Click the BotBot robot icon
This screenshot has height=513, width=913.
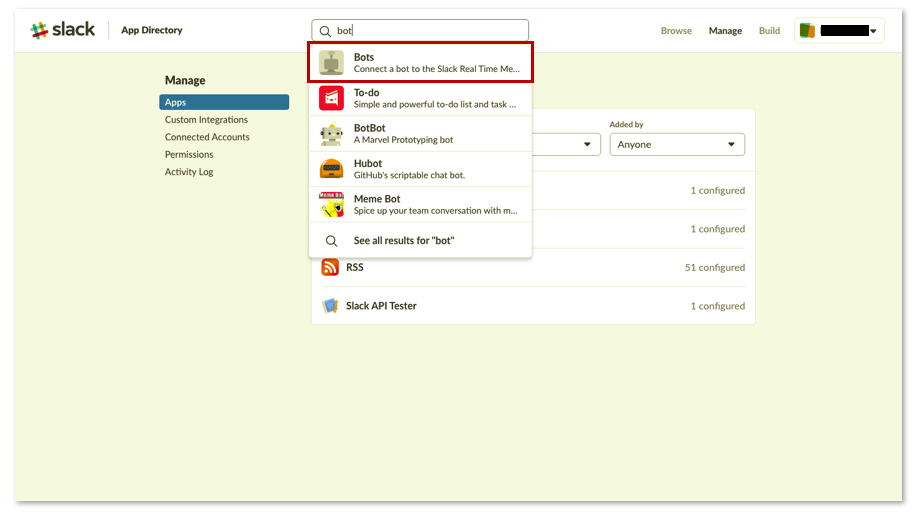(x=331, y=133)
